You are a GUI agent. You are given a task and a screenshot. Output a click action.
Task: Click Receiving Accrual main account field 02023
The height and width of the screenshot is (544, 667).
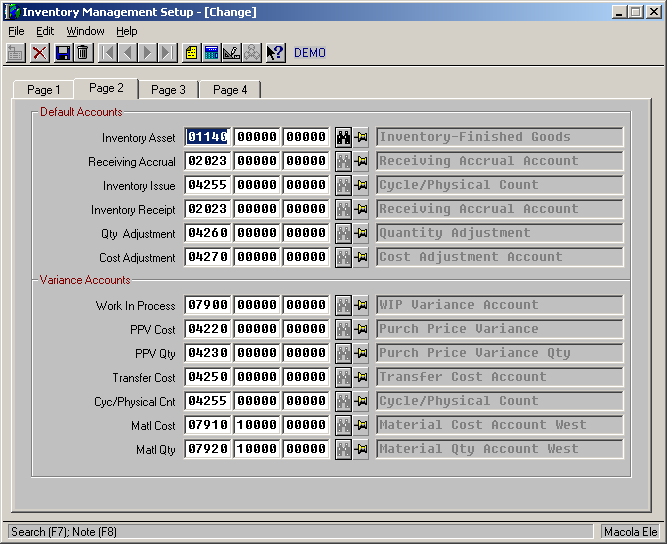(x=208, y=161)
